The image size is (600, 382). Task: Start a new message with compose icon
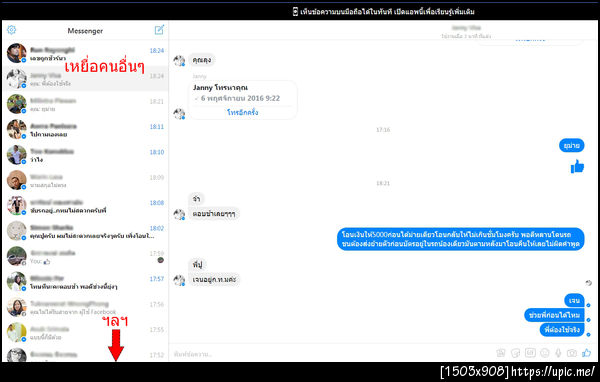coord(159,30)
